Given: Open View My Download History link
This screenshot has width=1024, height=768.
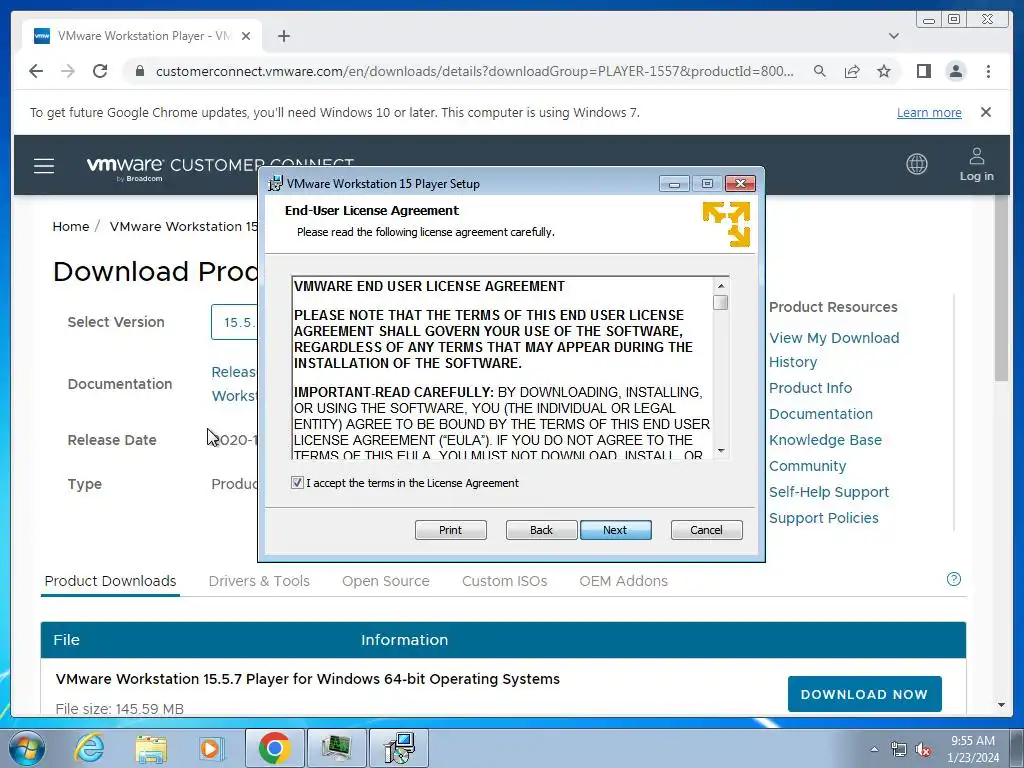Looking at the screenshot, I should pyautogui.click(x=834, y=350).
